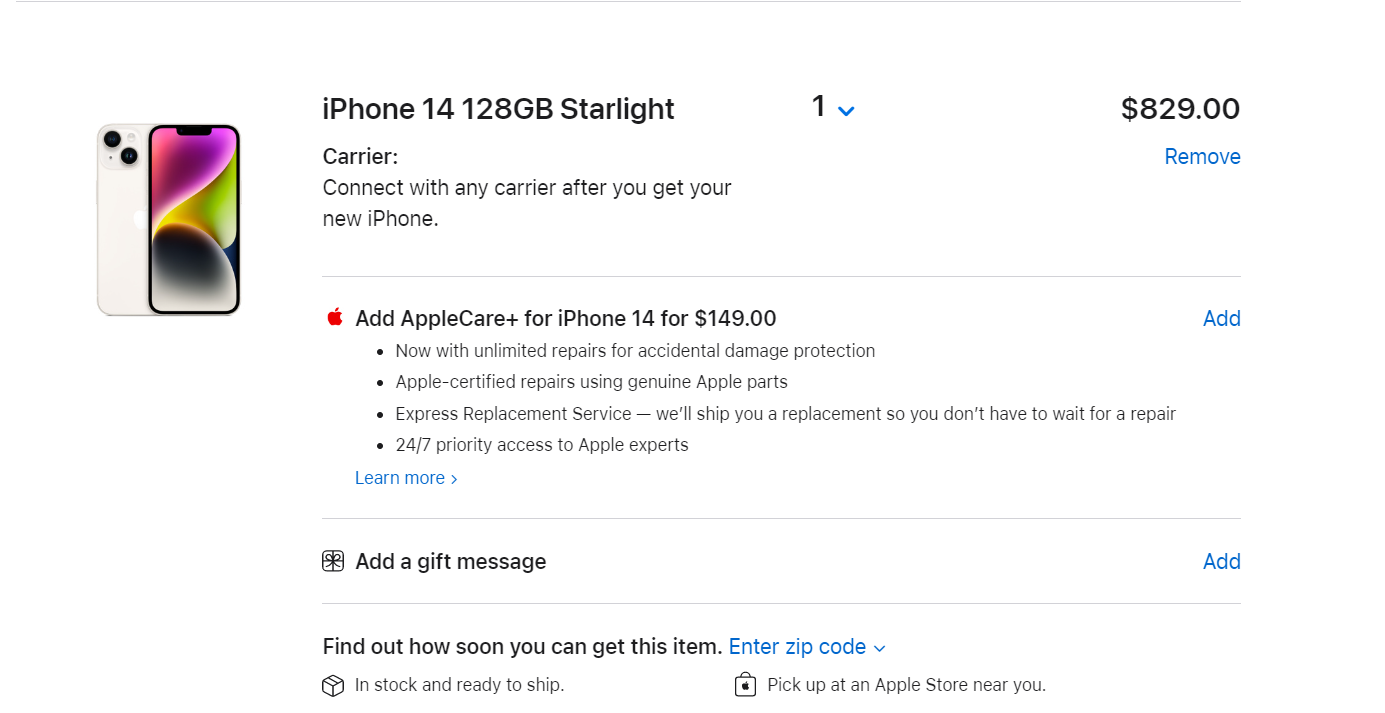This screenshot has height=713, width=1385.
Task: Add AppleCare+ for iPhone 14
Action: (x=1221, y=318)
